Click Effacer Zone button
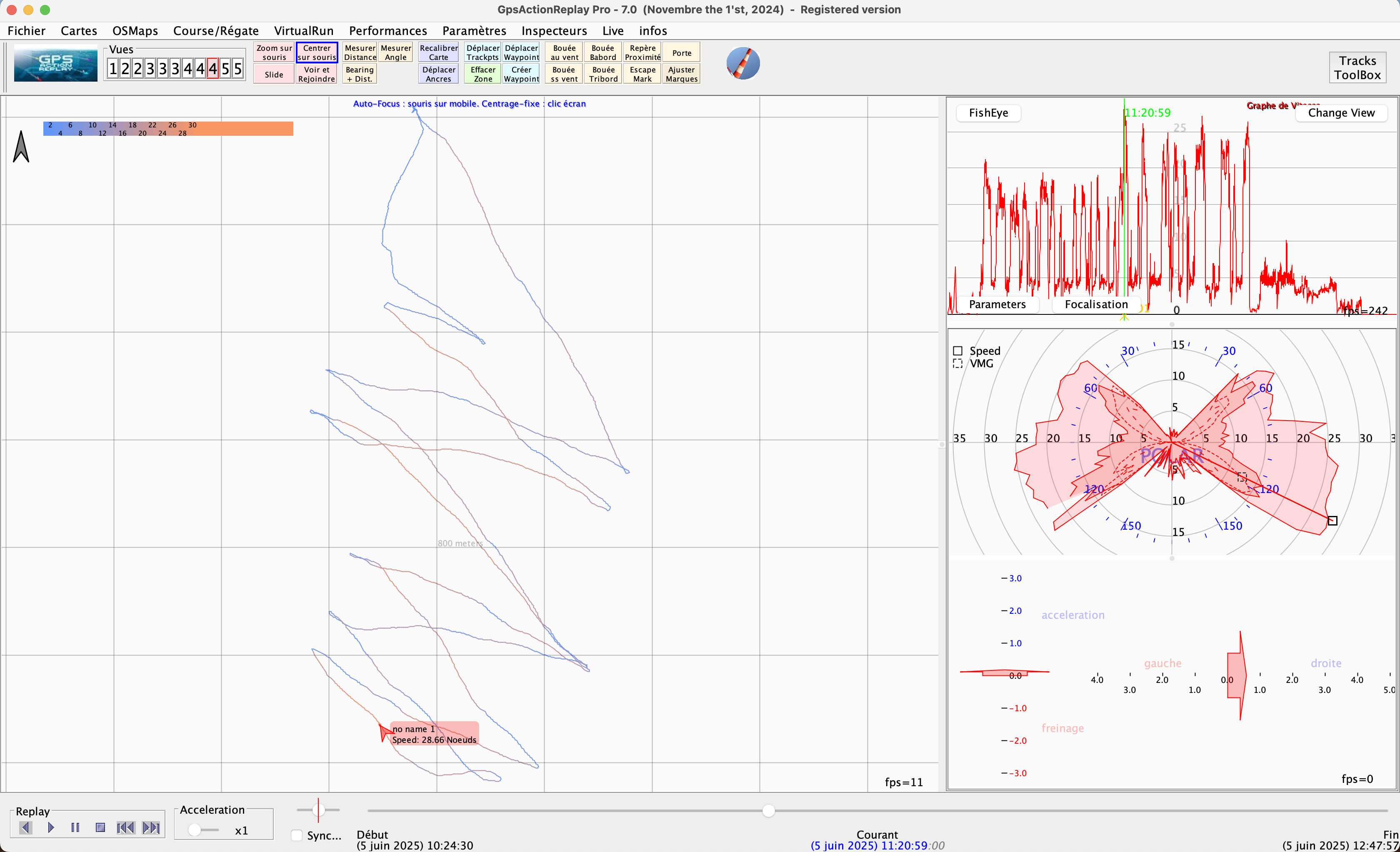Screen dimensions: 1400x852 482,75
